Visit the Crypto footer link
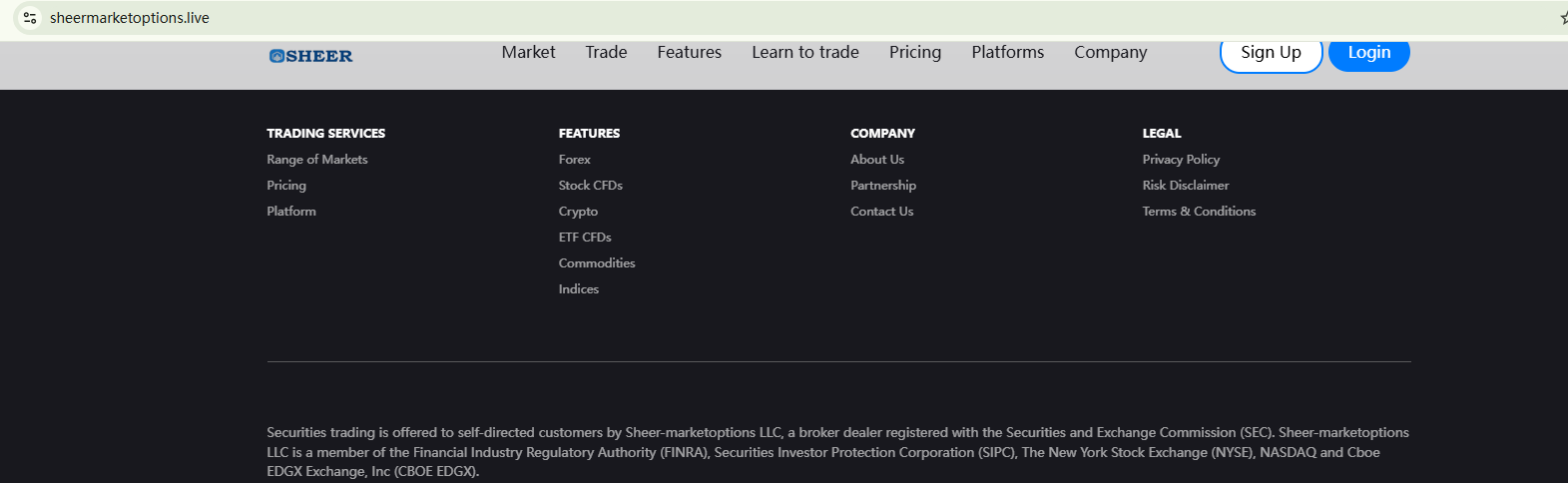The image size is (1568, 483). pos(578,212)
